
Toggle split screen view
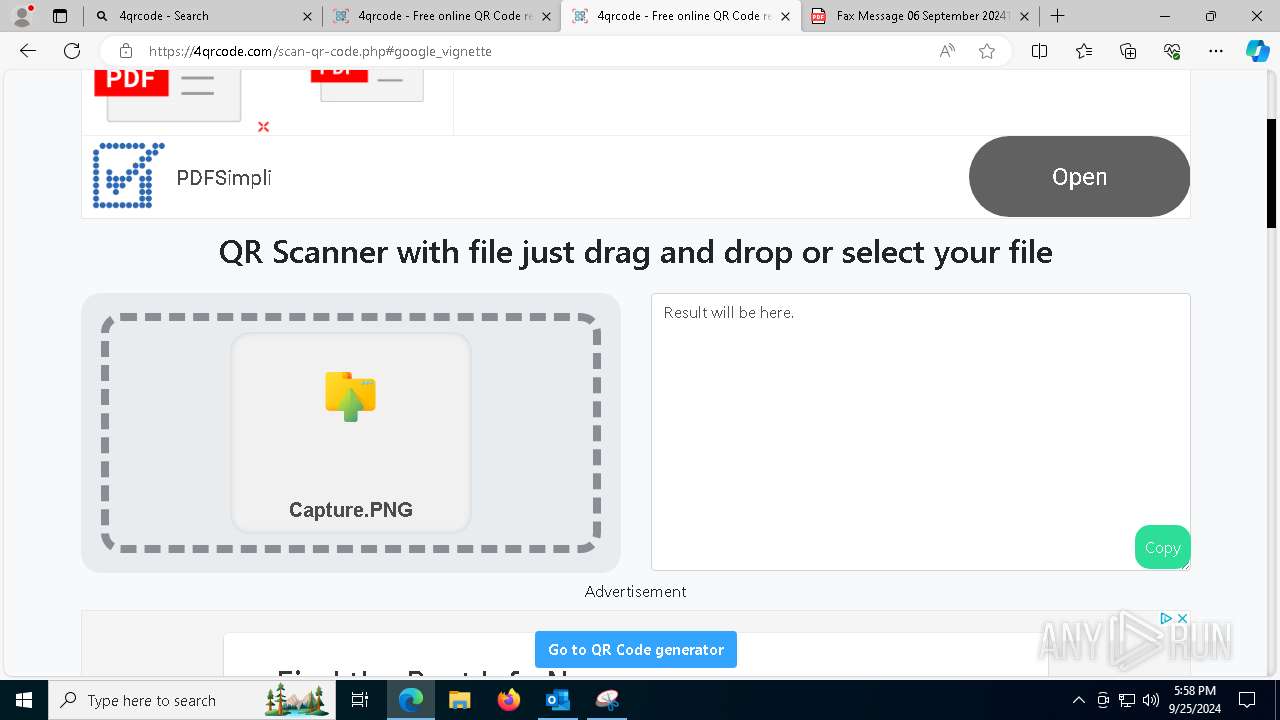(x=1039, y=51)
